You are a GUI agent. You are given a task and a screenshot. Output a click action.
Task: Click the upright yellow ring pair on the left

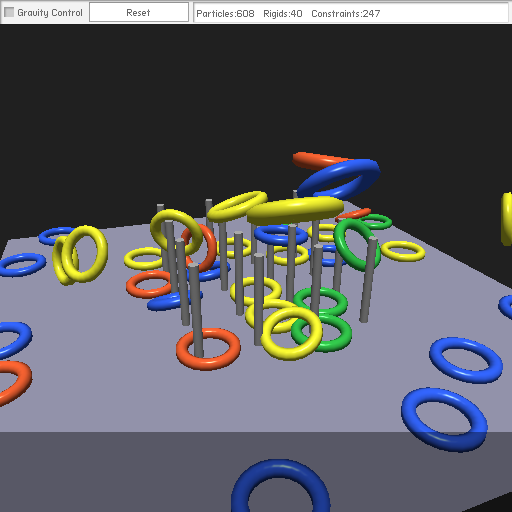tap(79, 255)
